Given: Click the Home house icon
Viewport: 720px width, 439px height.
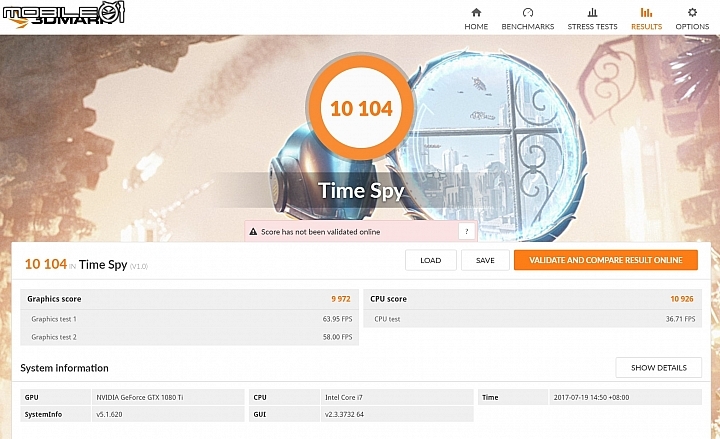Looking at the screenshot, I should (476, 12).
